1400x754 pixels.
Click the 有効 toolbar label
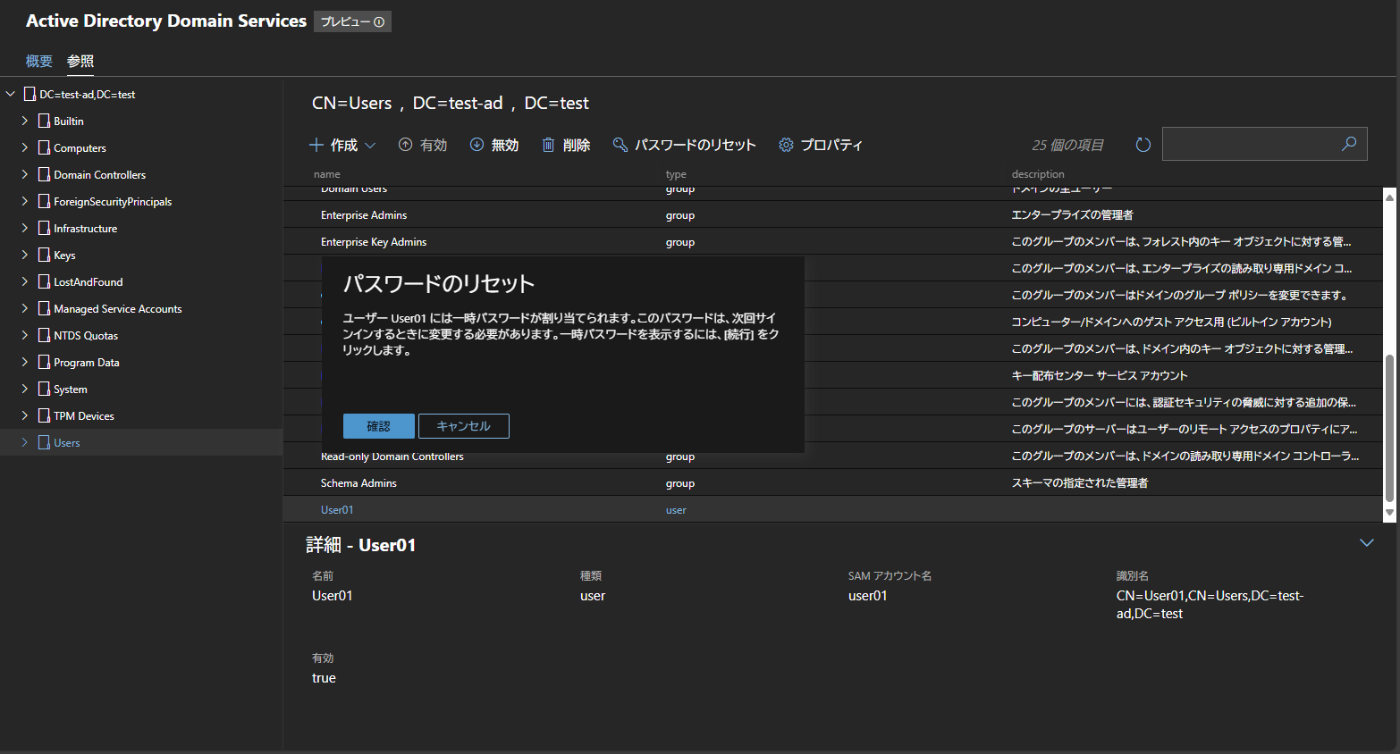[434, 145]
